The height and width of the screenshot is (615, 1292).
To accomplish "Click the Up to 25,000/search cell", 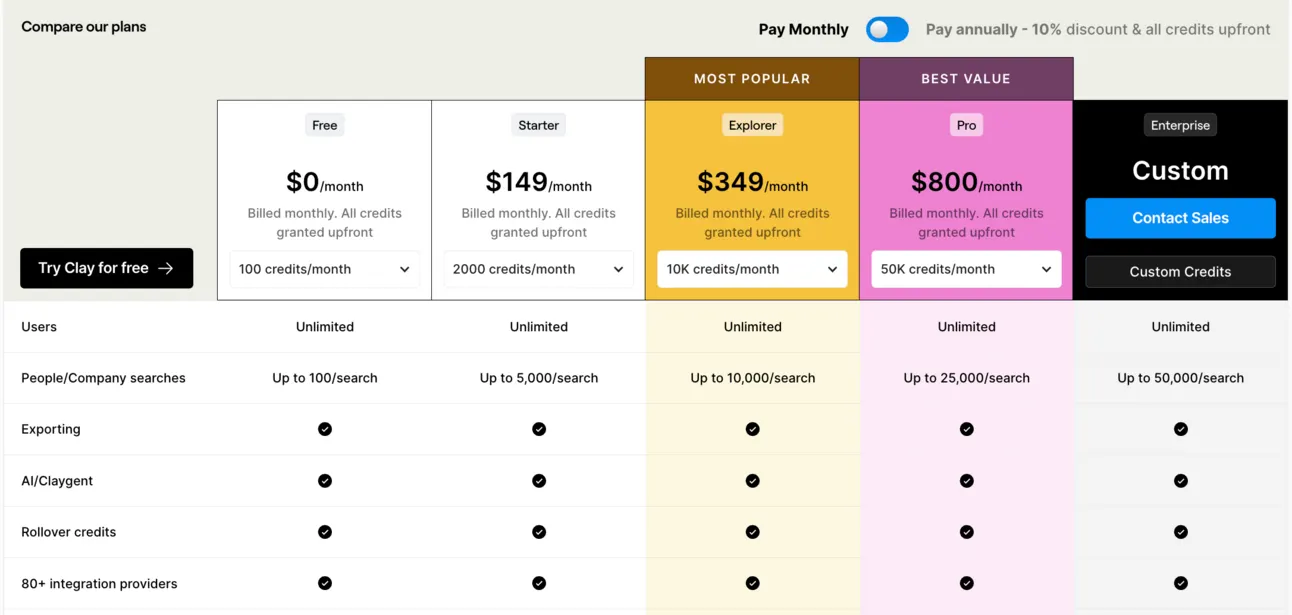I will [967, 378].
